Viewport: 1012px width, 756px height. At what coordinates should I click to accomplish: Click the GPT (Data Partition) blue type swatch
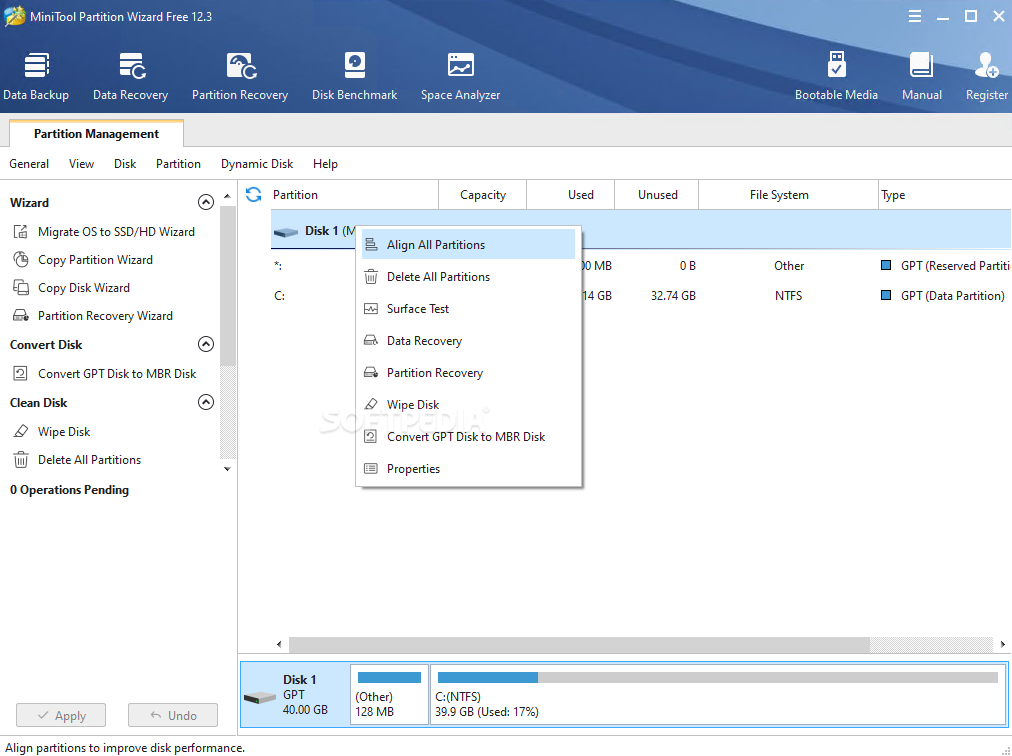[886, 295]
